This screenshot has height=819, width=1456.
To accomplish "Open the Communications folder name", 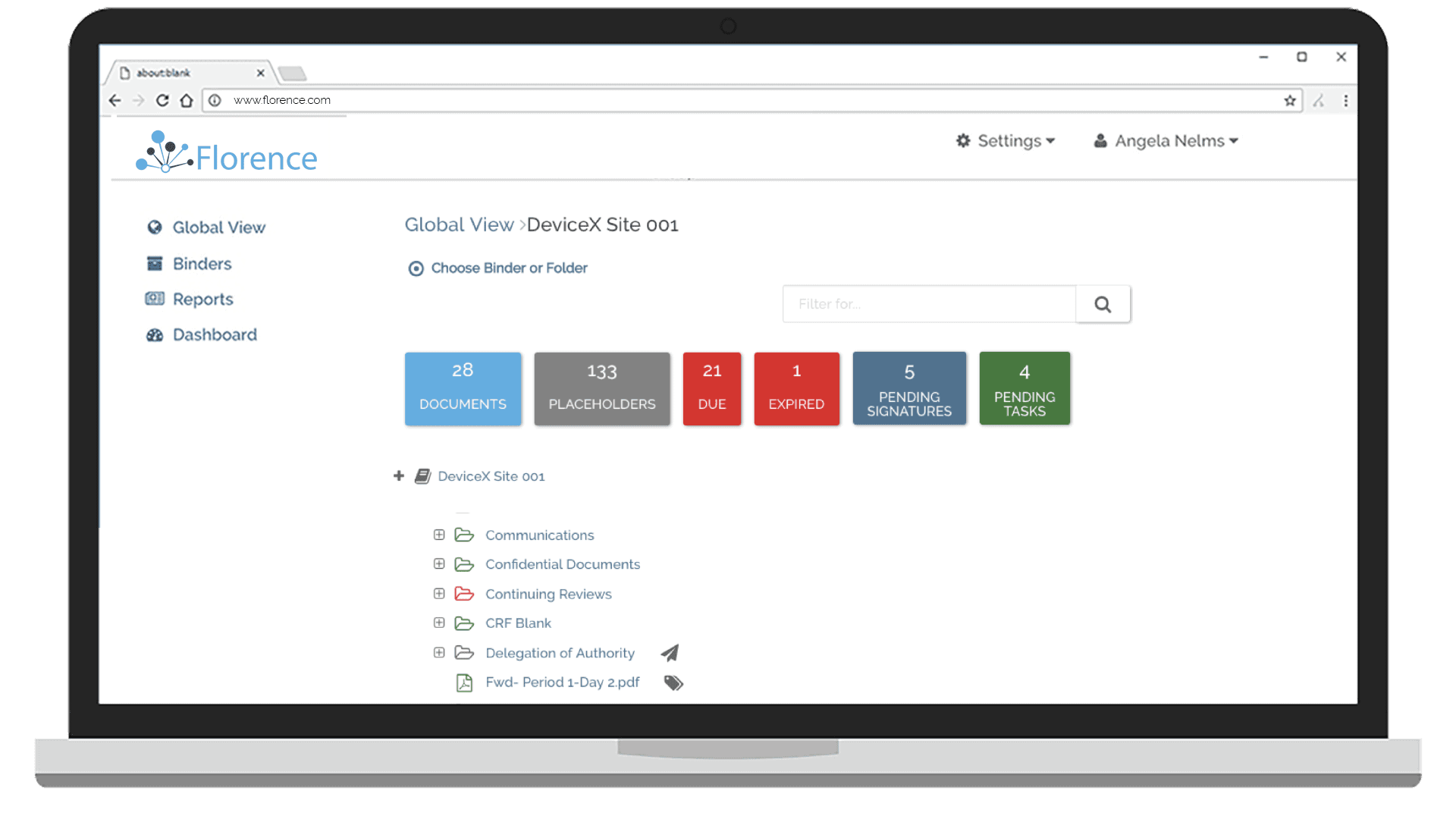I will [x=539, y=535].
